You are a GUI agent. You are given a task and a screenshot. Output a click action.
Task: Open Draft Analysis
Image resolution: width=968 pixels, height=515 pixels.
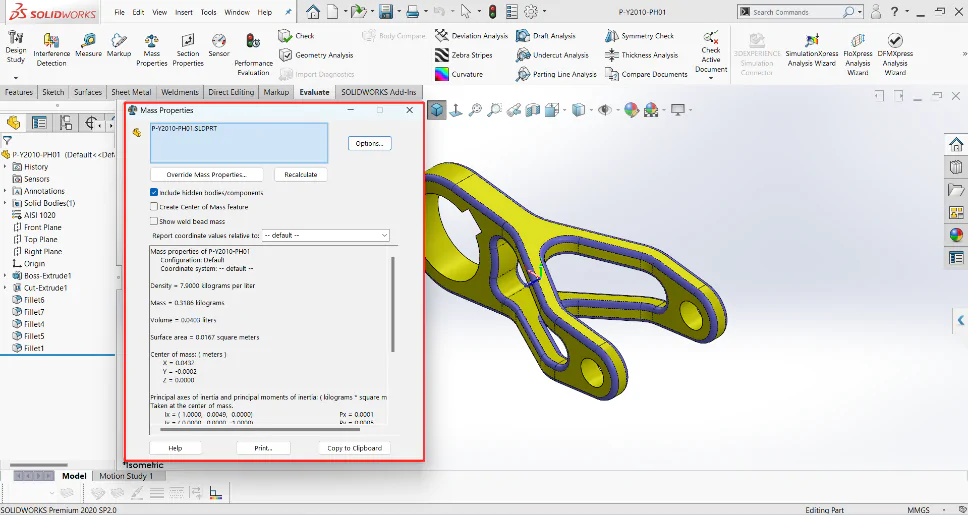coord(546,36)
